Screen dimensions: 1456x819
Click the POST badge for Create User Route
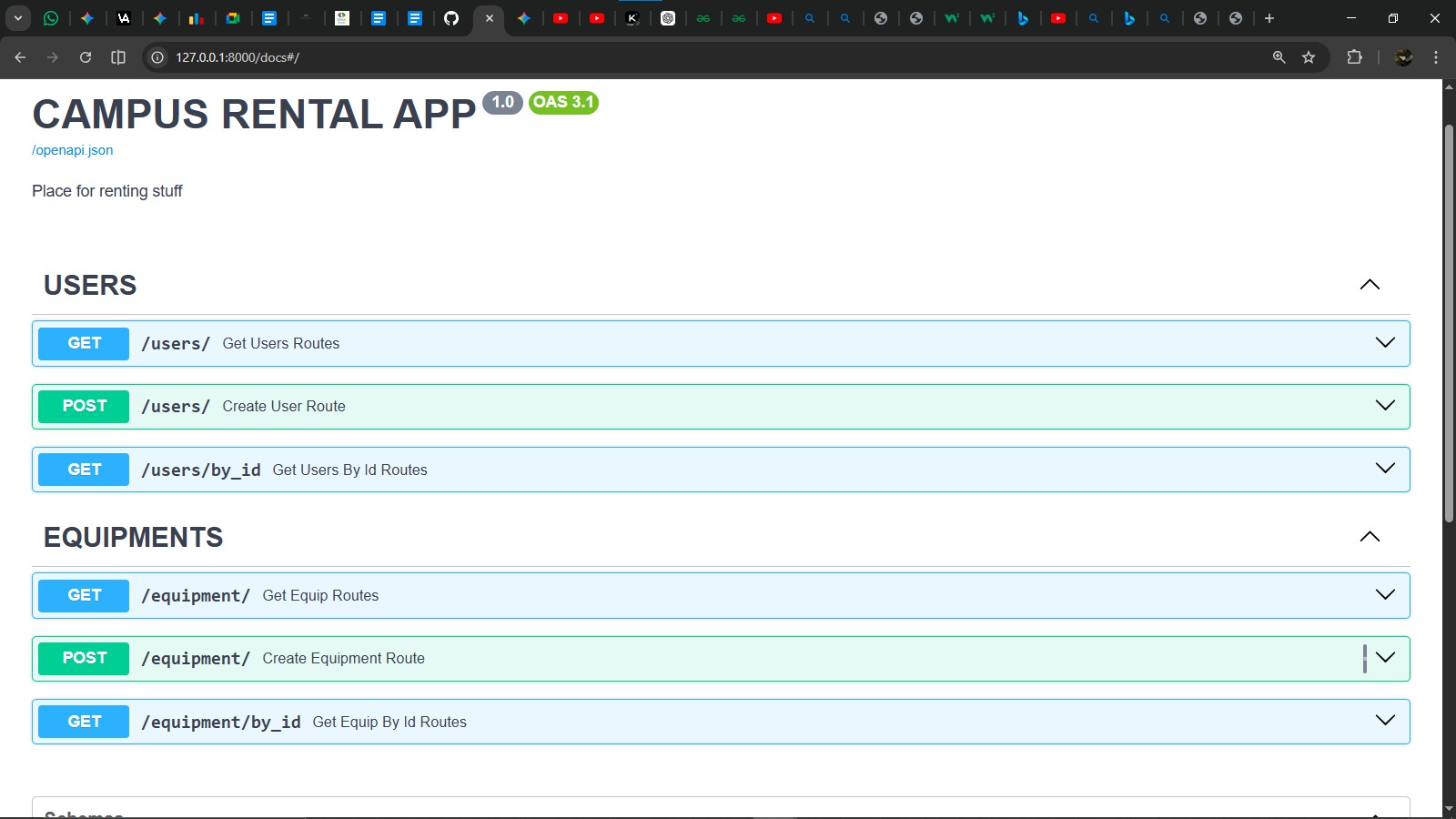click(x=84, y=406)
